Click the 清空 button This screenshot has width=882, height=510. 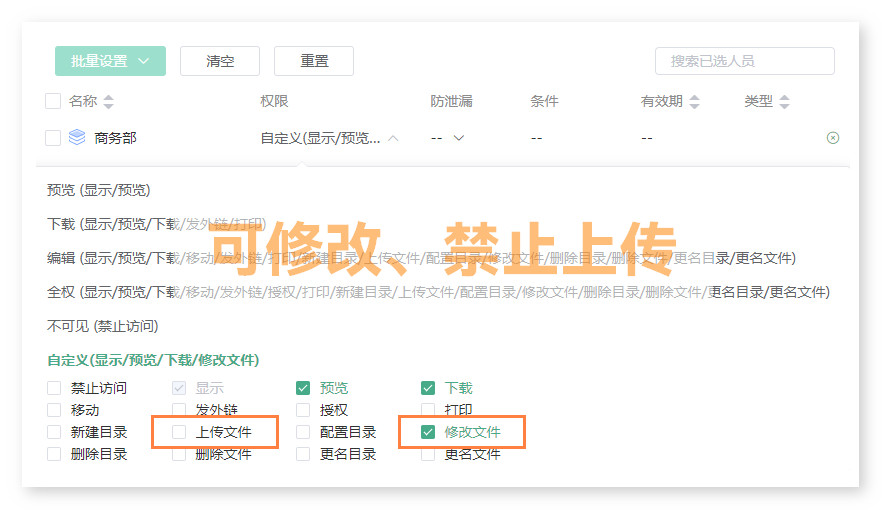tap(220, 61)
